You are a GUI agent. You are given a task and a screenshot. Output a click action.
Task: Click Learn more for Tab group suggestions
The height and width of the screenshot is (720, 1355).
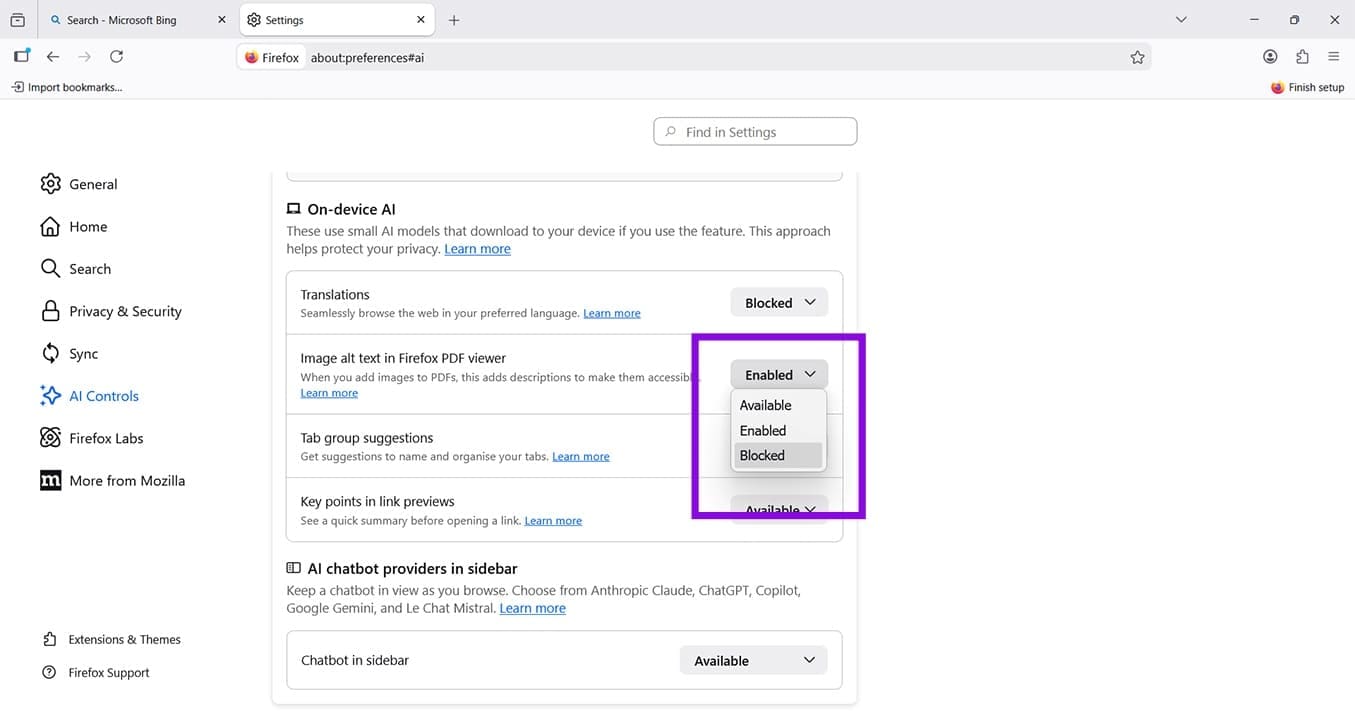point(581,457)
